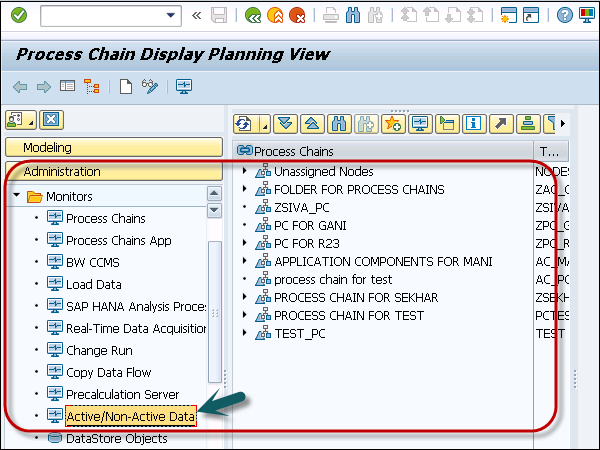Click the Generate Shortcut icon
This screenshot has height=450, width=600.
point(531,16)
